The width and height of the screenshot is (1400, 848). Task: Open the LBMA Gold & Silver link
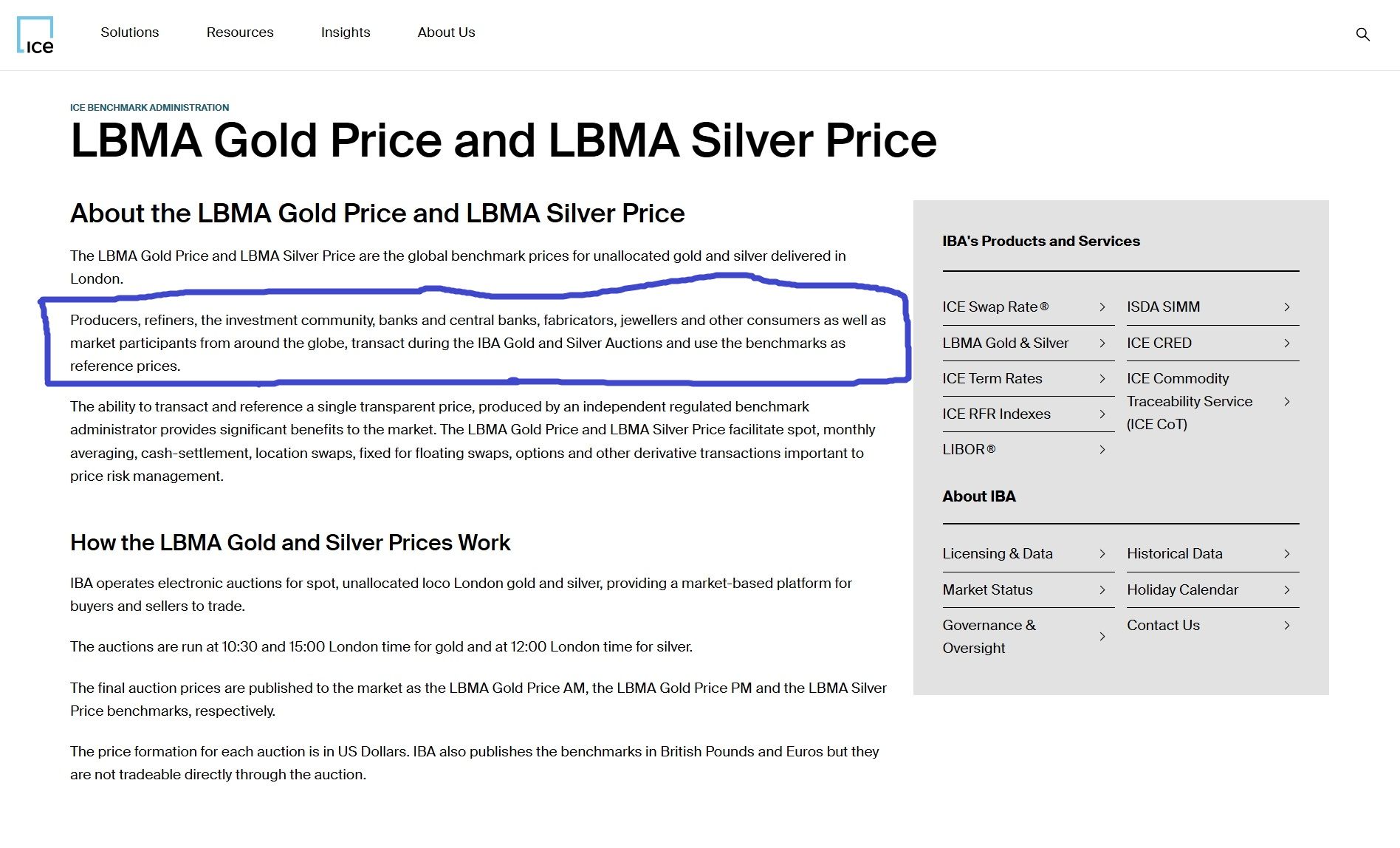1005,343
